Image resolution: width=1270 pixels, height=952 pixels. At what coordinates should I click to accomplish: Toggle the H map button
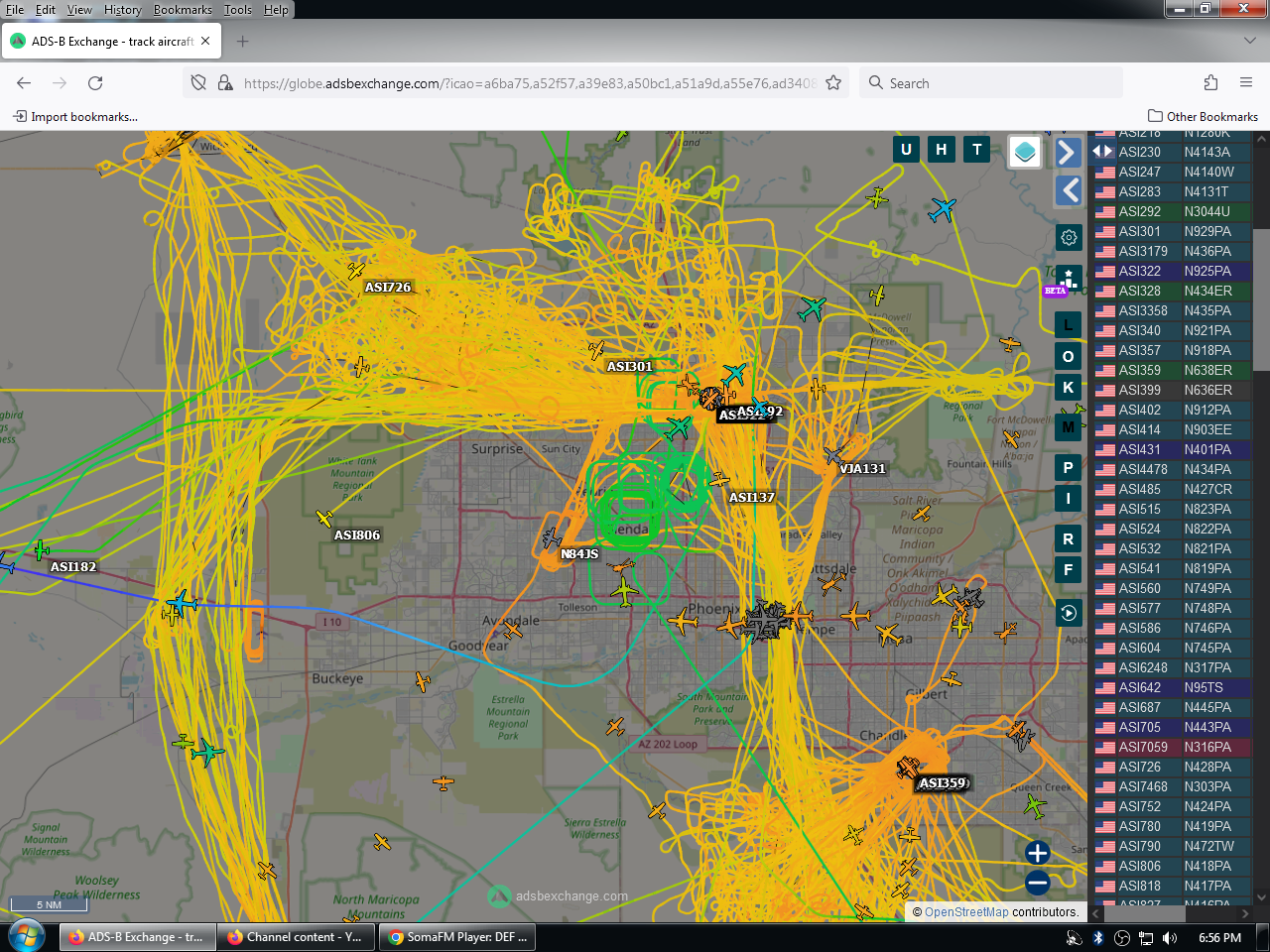tap(942, 150)
